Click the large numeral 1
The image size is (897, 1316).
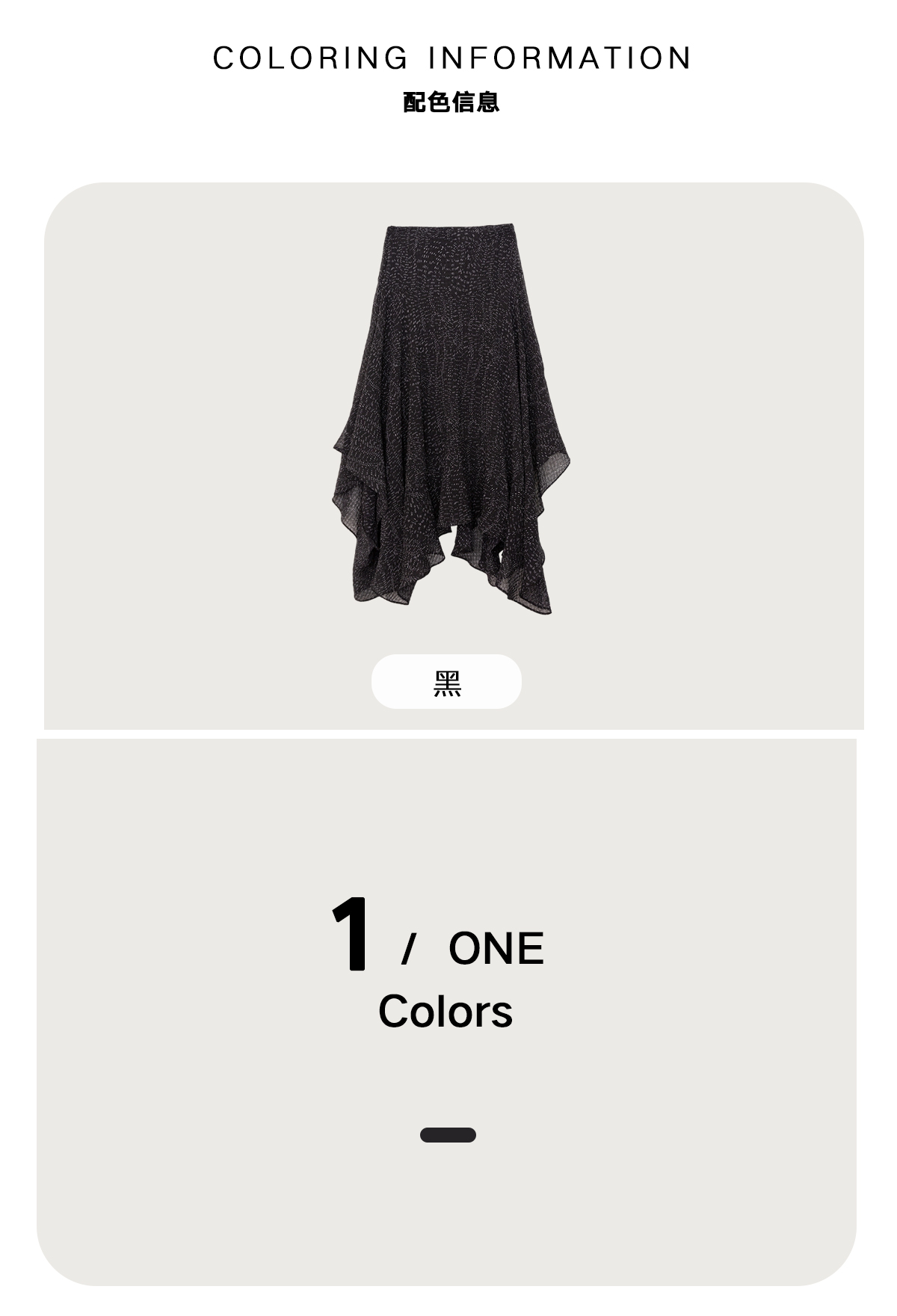point(350,935)
